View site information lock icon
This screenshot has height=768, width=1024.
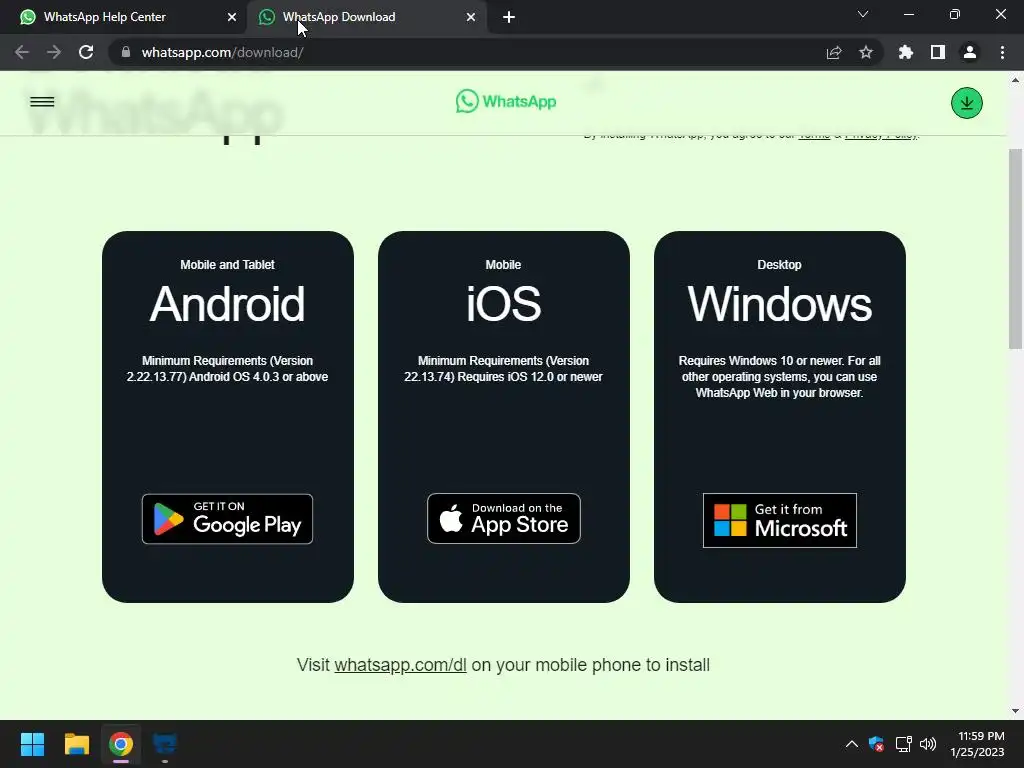coord(126,52)
